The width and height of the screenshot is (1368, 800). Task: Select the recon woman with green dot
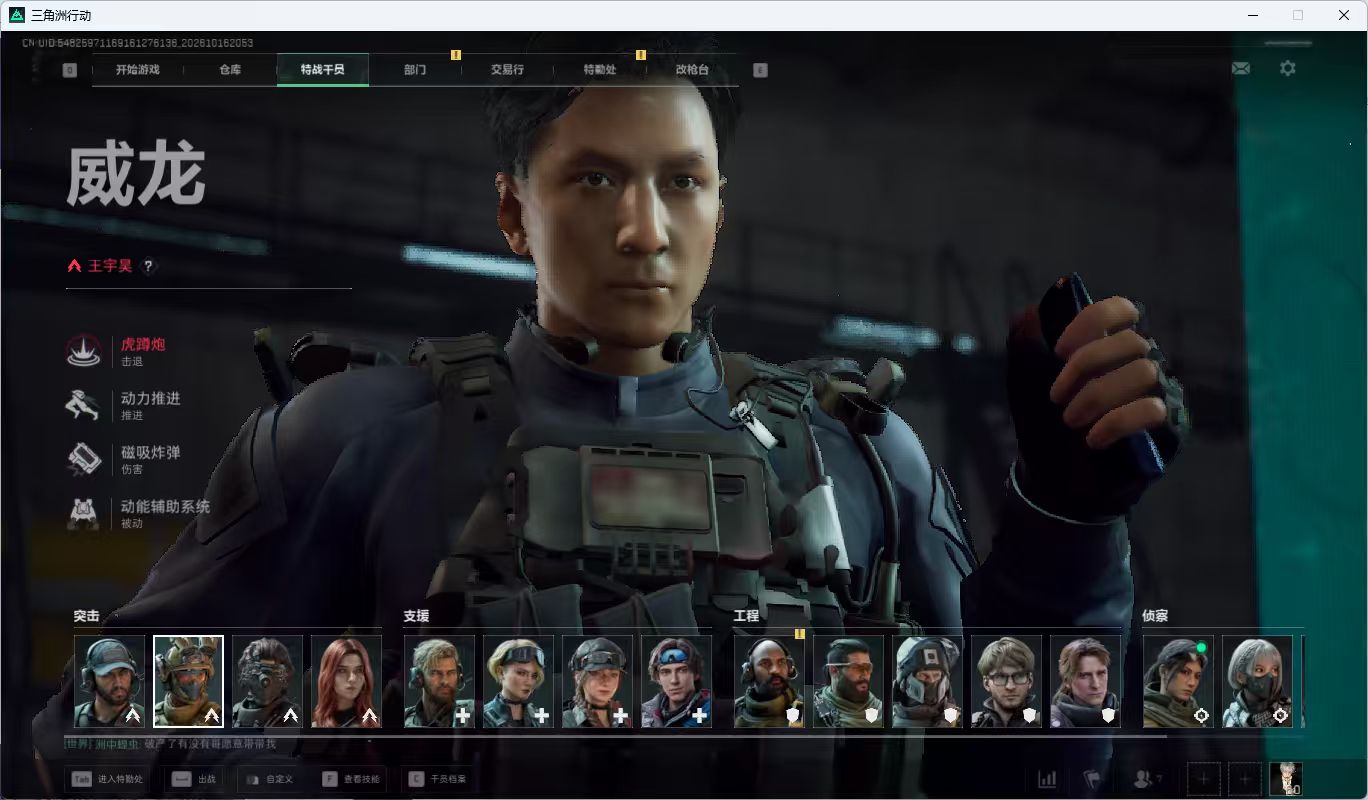pyautogui.click(x=1178, y=681)
